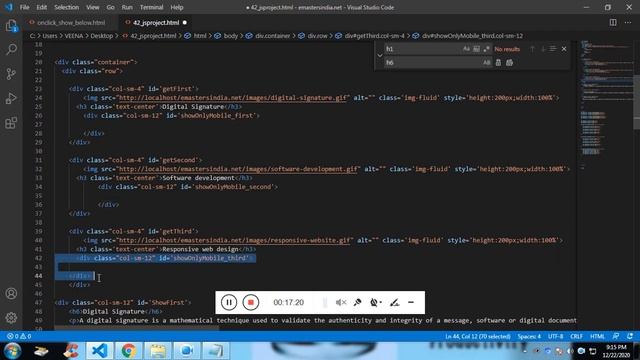Stop the screen recording
This screenshot has height=360, width=640.
point(251,302)
